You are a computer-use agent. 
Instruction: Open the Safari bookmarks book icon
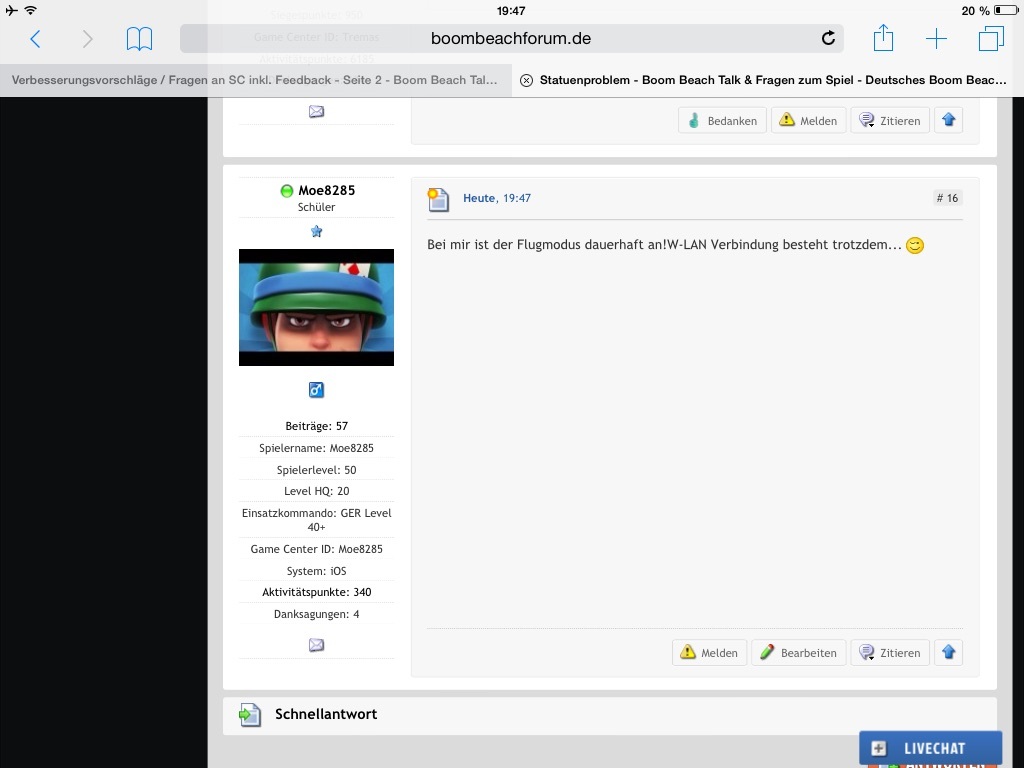point(139,39)
